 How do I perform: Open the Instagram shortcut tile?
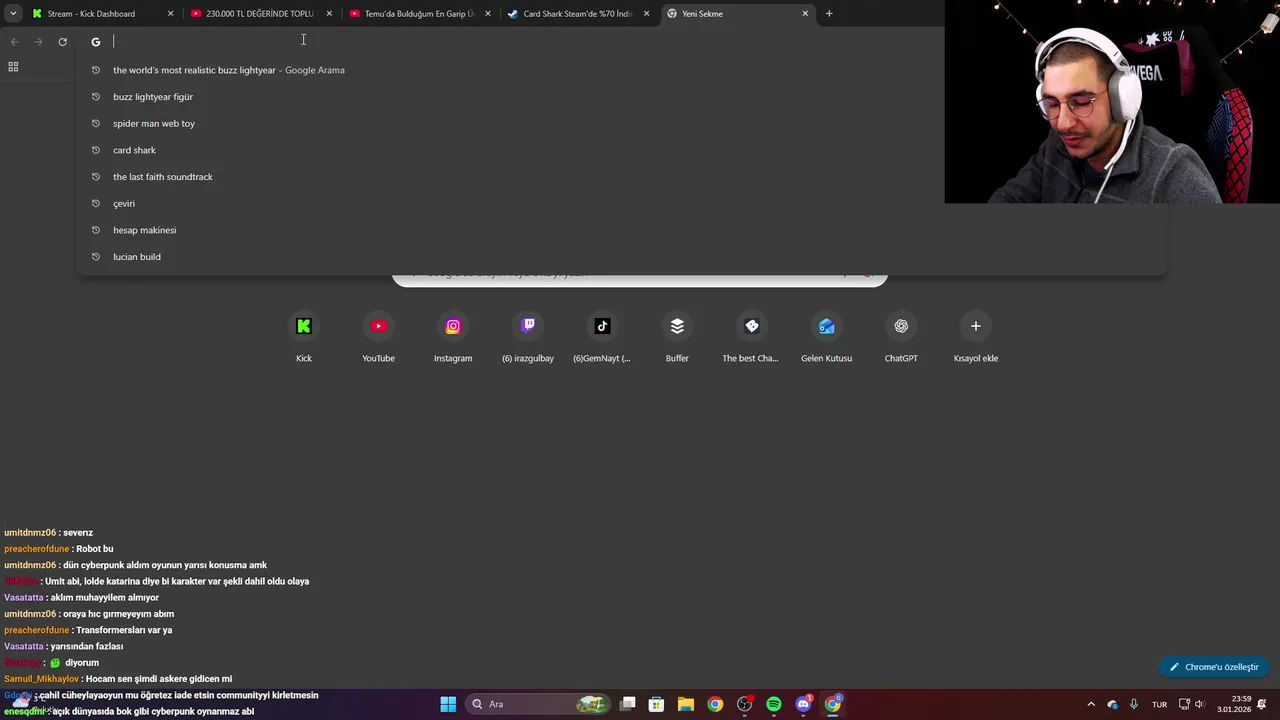coord(453,338)
